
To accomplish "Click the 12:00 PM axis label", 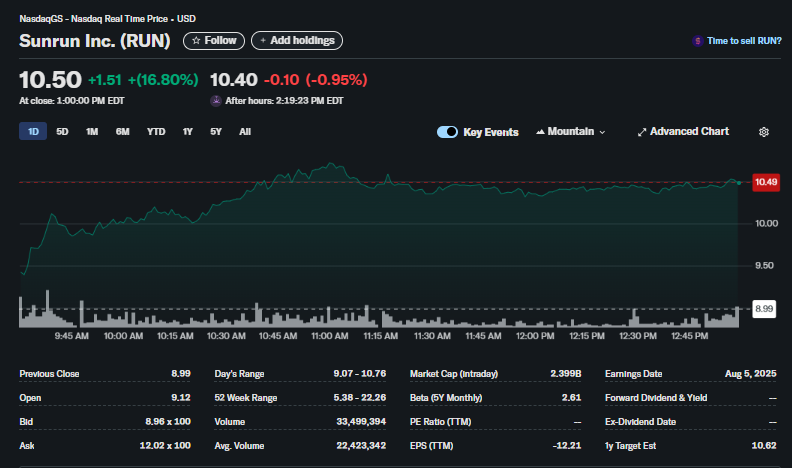I will coord(535,336).
